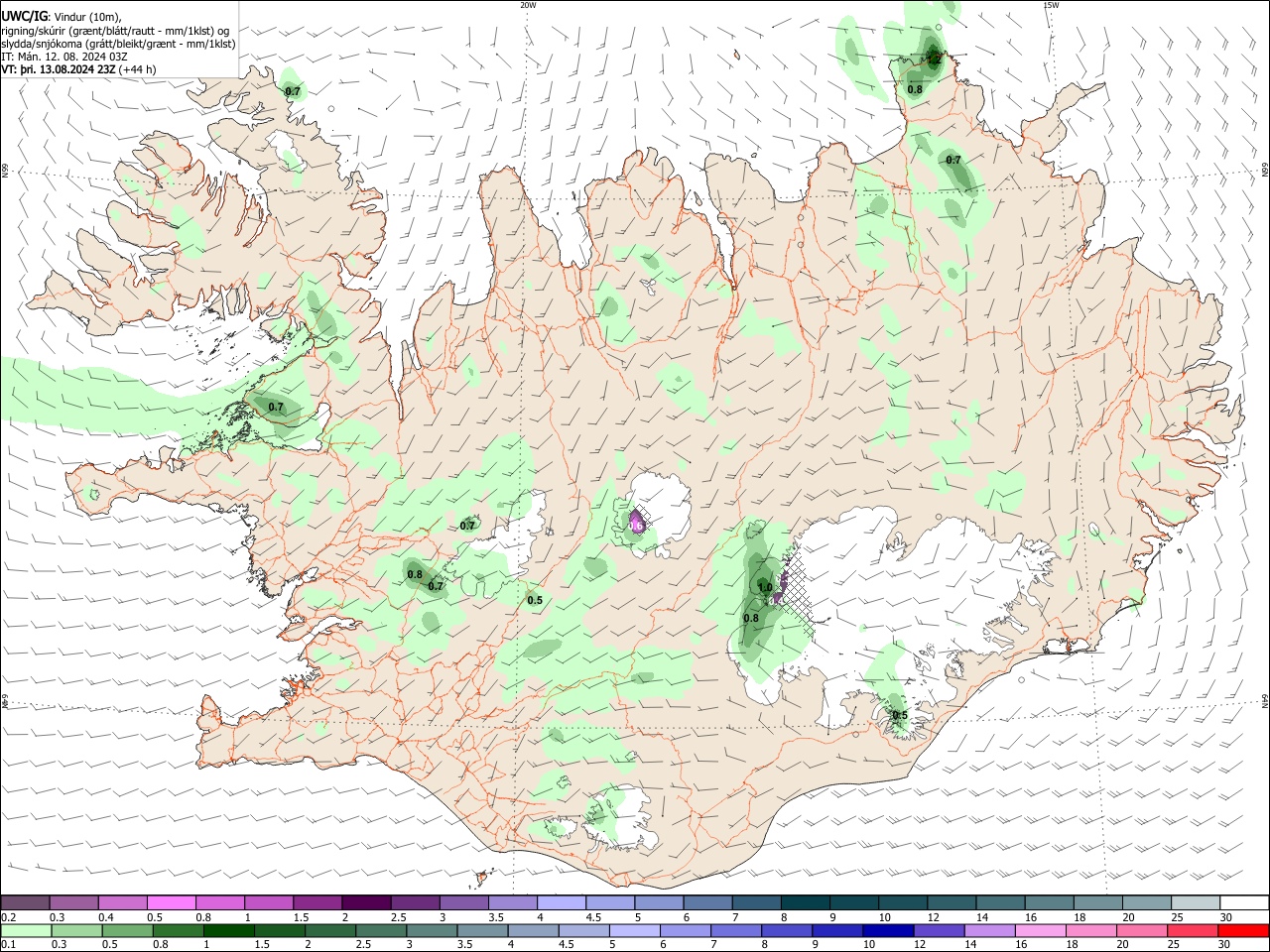
Task: Click the '1.2' precipitation value on the map
Action: coord(933,59)
